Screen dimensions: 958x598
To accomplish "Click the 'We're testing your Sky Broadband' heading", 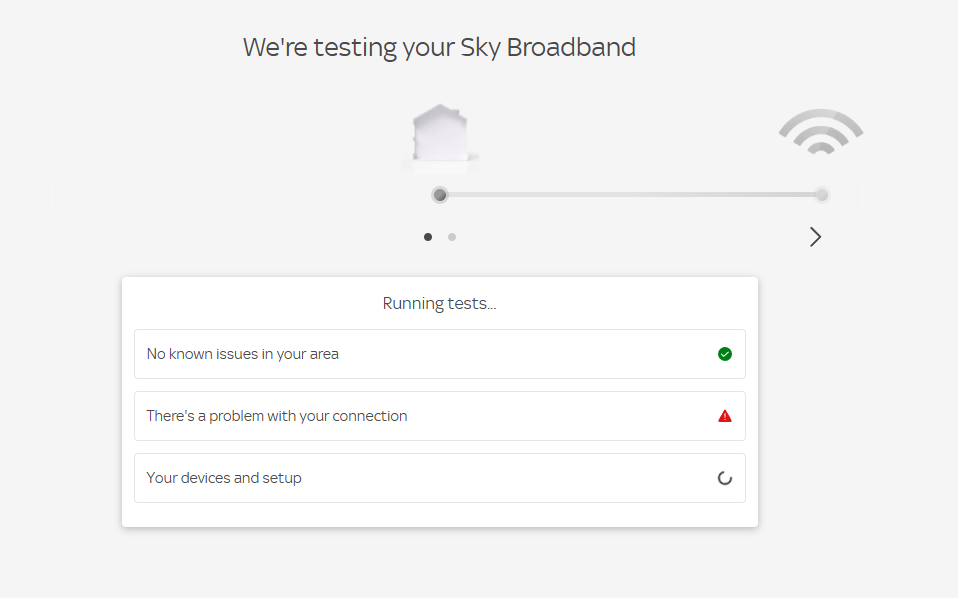I will pyautogui.click(x=439, y=47).
